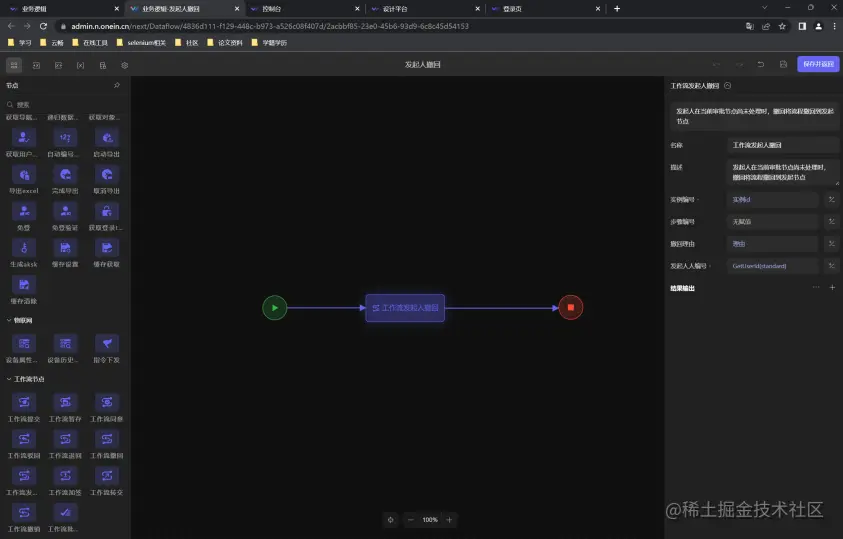Select the 缓存获取 node icon
The width and height of the screenshot is (843, 539).
[x=106, y=248]
